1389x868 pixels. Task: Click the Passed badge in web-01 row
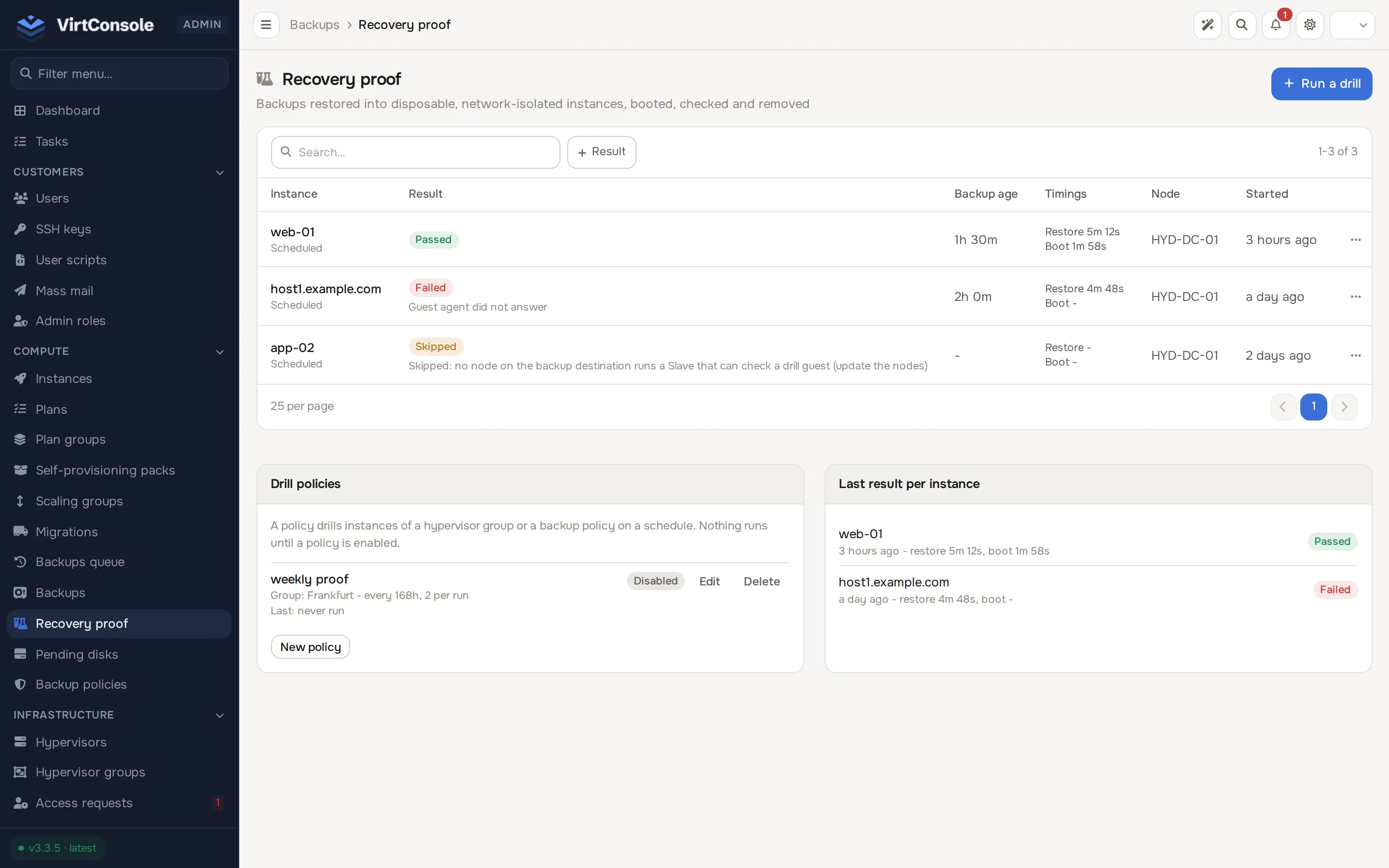click(434, 239)
